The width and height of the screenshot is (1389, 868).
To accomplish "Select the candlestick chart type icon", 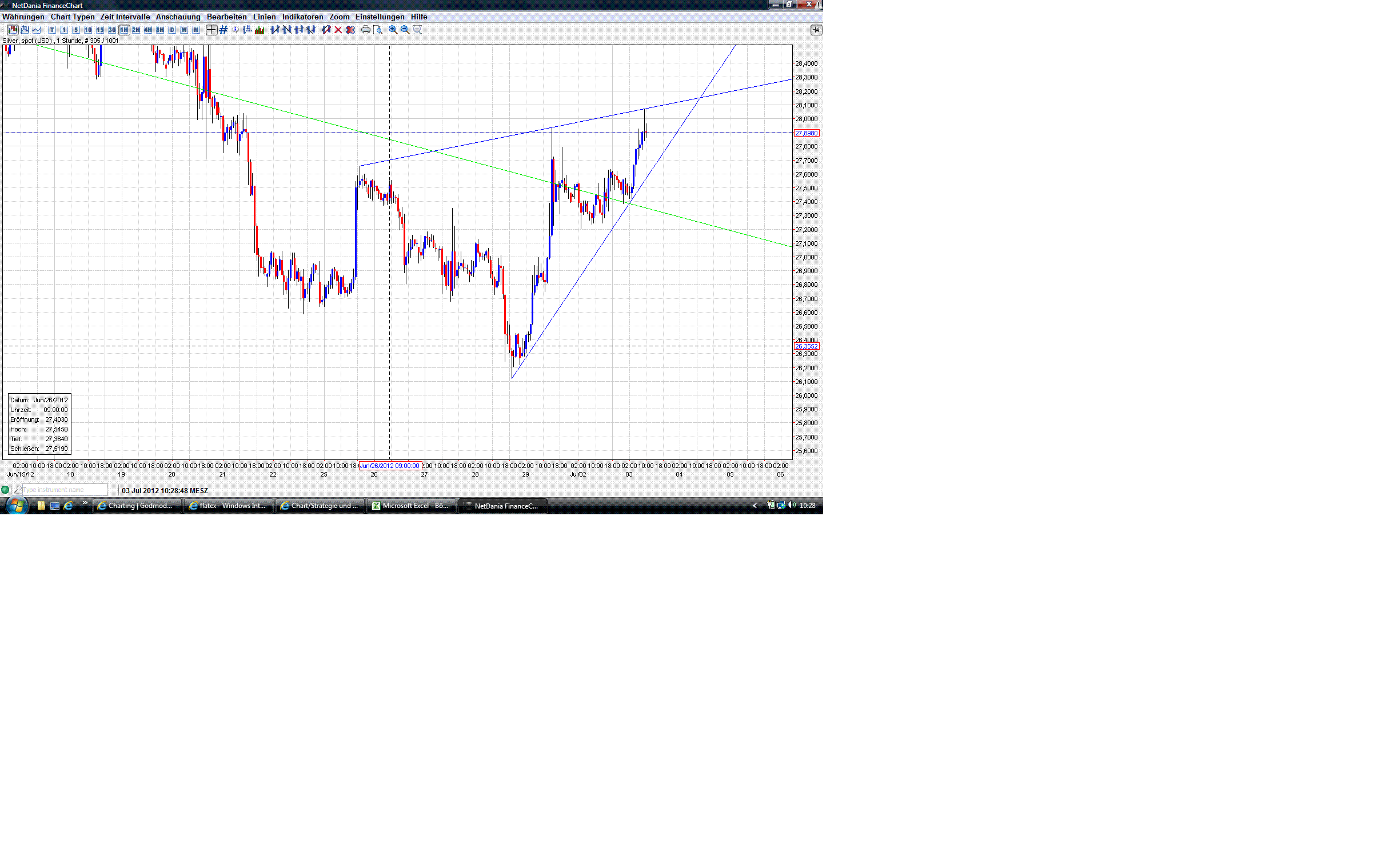I will [x=12, y=30].
